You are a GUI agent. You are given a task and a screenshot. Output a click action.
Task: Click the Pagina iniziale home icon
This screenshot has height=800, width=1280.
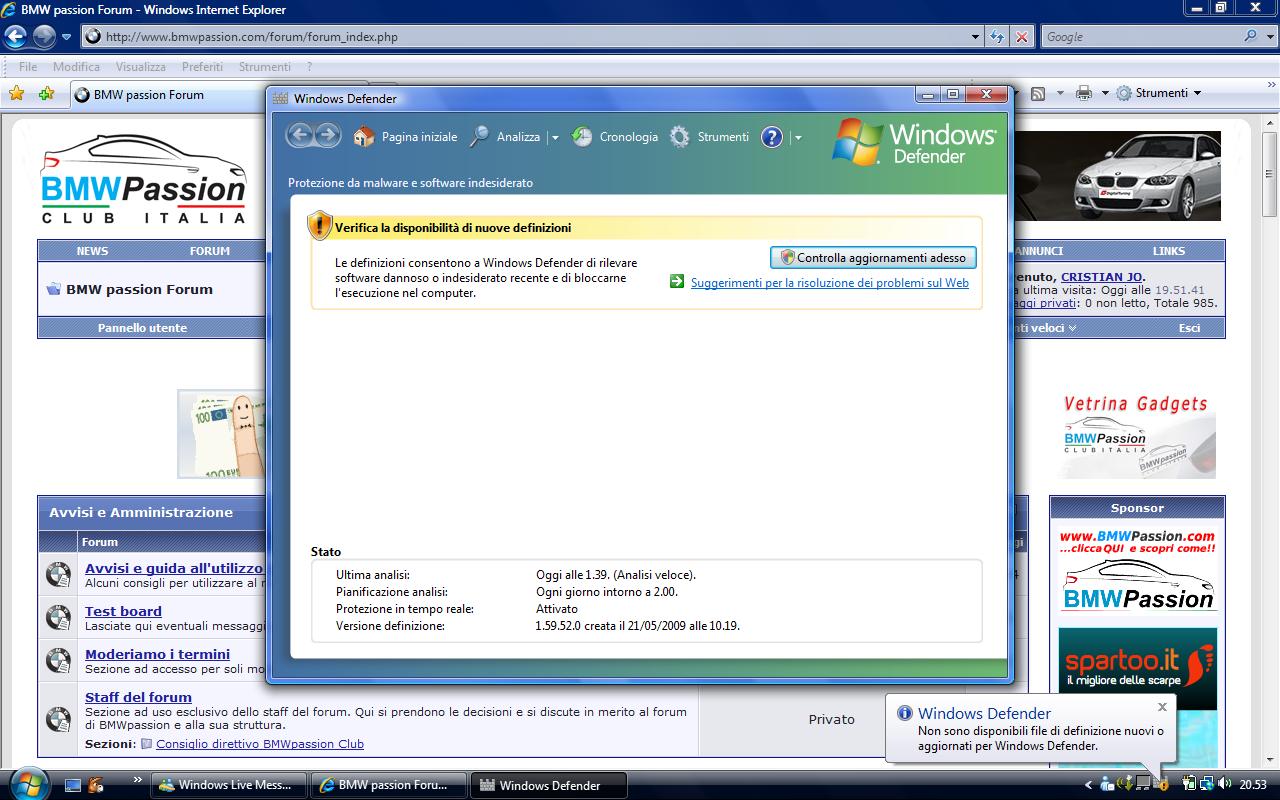click(x=364, y=137)
